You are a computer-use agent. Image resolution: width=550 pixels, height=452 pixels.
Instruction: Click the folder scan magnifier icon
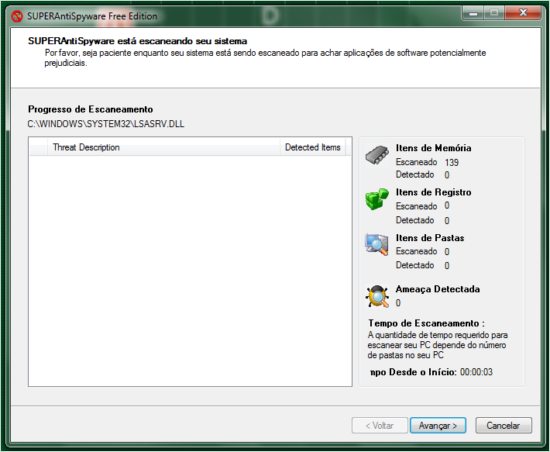(377, 244)
